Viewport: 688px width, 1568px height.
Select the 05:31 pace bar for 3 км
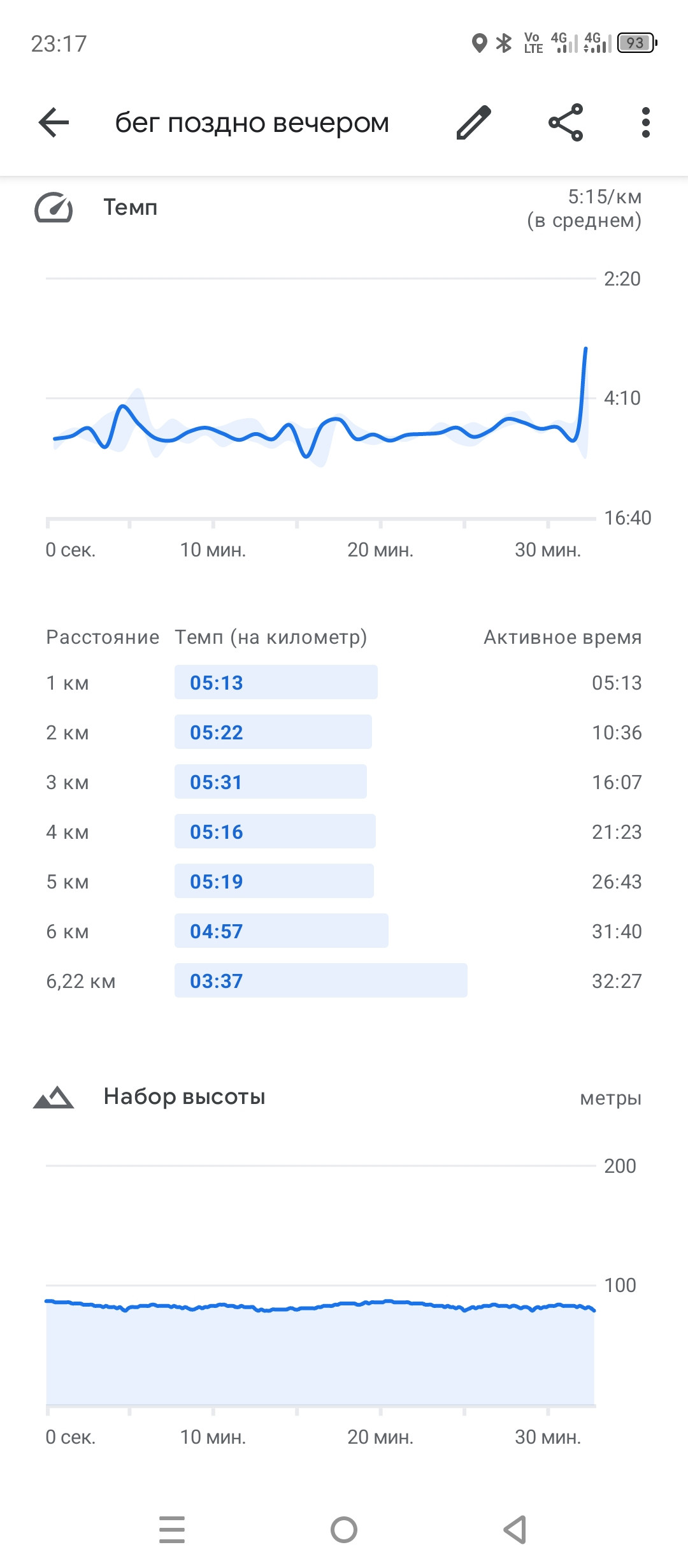(271, 781)
